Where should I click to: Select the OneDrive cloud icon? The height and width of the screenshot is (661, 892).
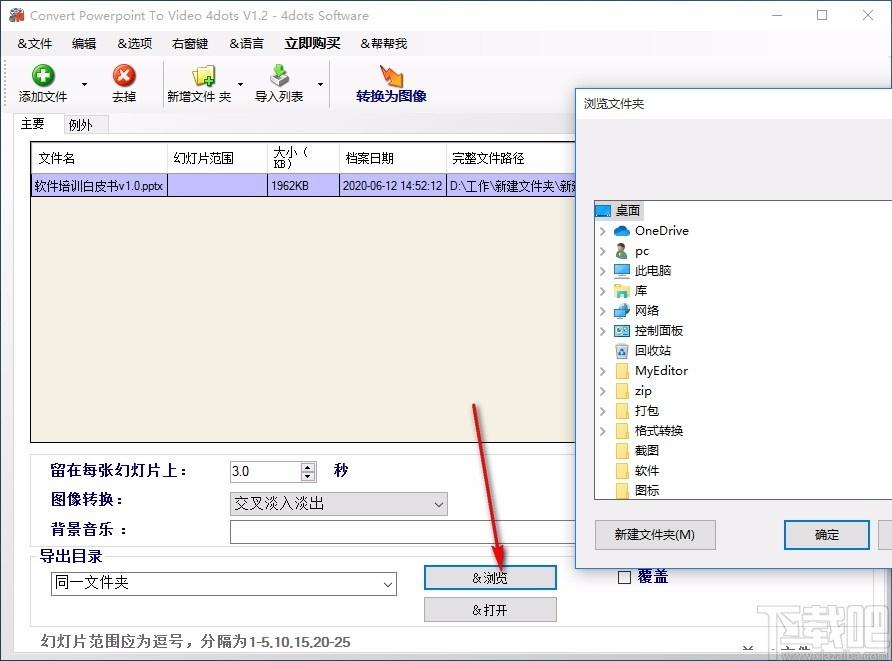tap(622, 231)
